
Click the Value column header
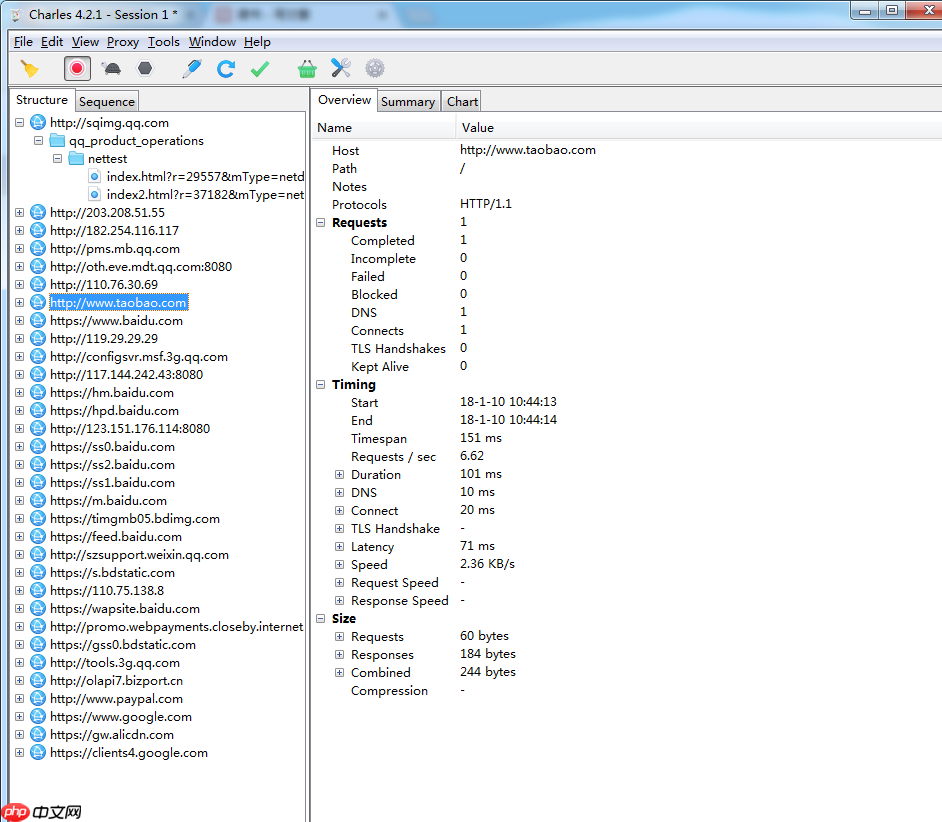(x=478, y=128)
